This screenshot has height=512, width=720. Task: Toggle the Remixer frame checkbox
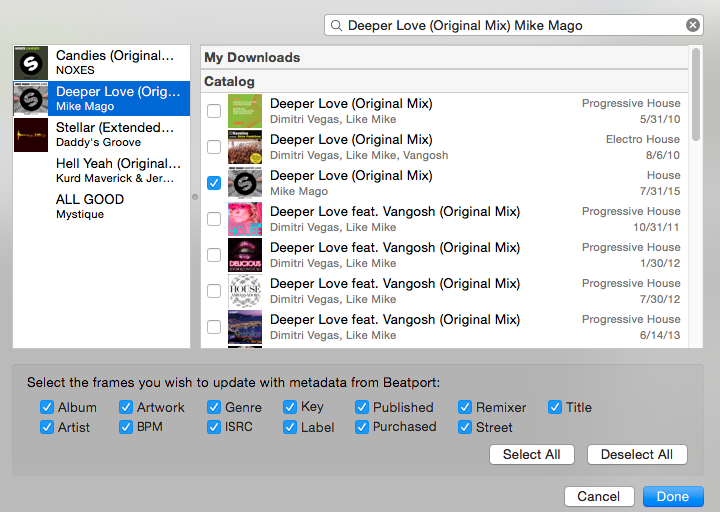(x=466, y=407)
